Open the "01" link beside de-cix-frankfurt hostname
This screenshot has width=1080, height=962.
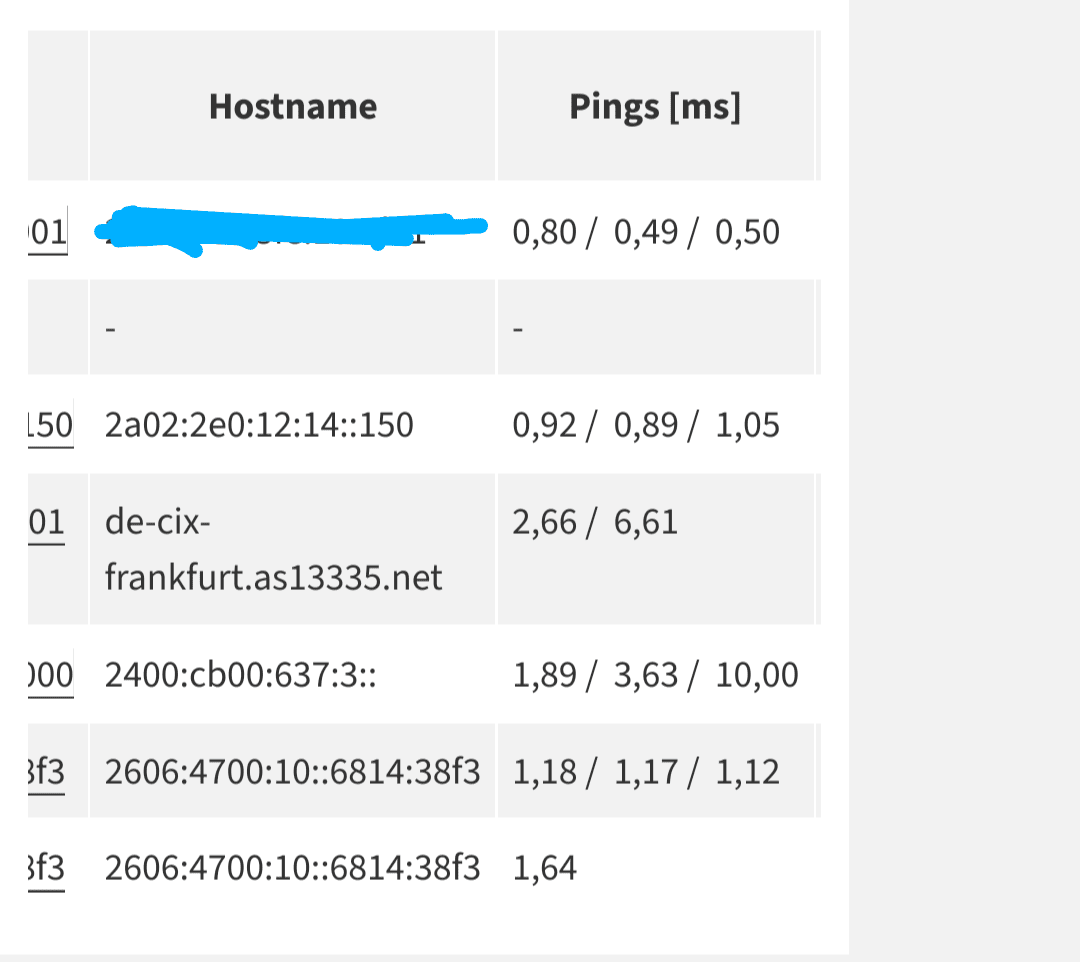[47, 522]
